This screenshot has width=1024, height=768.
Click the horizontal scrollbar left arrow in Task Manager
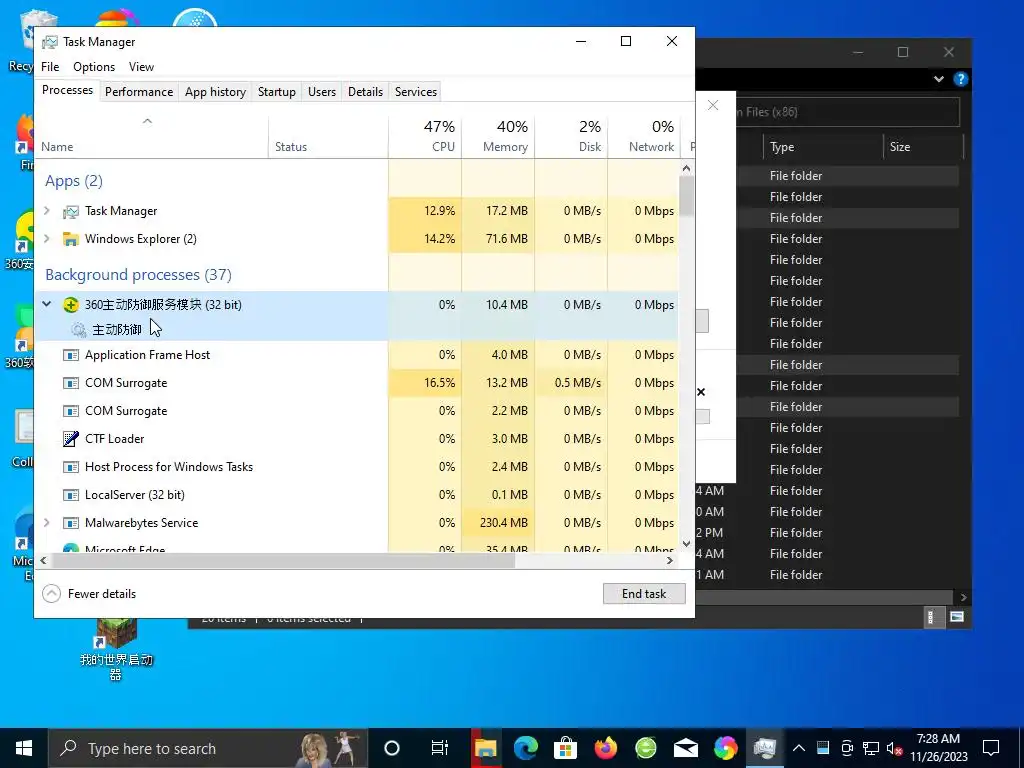pos(43,560)
